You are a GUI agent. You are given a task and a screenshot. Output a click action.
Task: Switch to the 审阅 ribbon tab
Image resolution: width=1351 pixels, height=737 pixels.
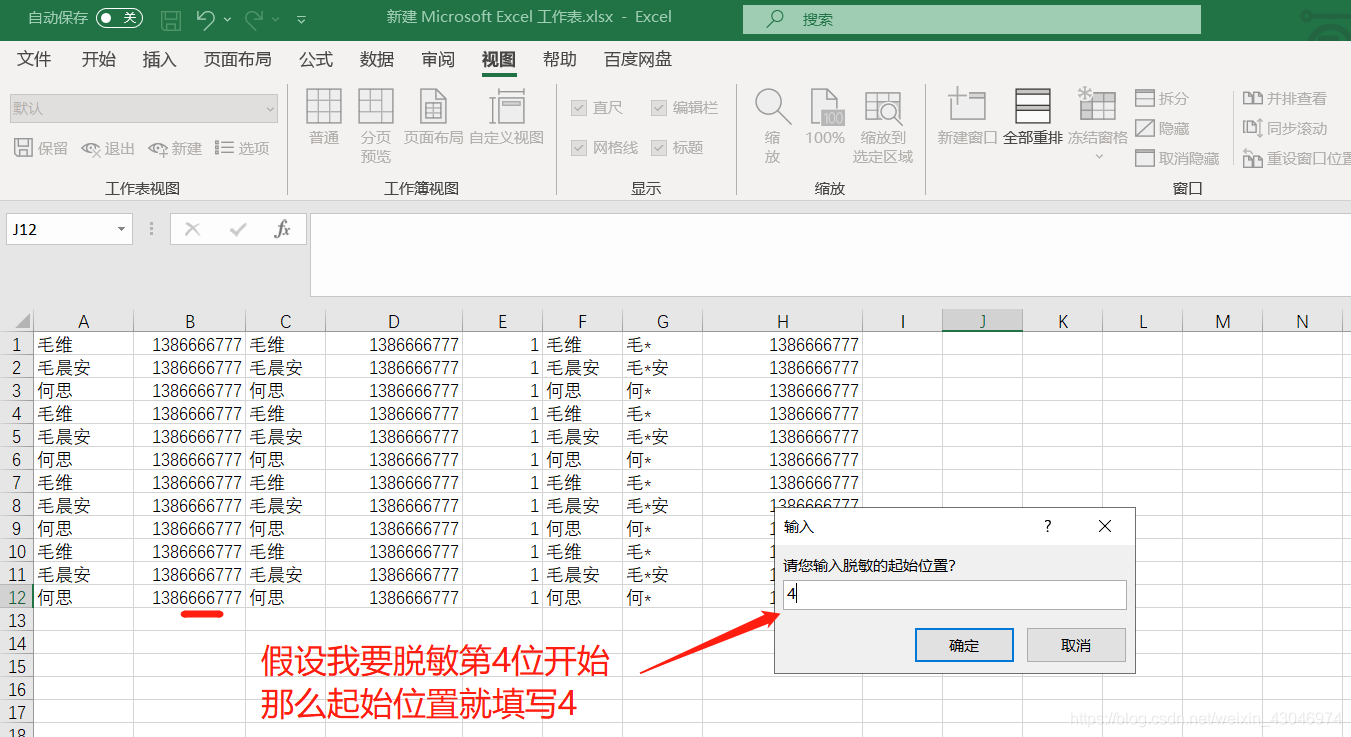437,60
